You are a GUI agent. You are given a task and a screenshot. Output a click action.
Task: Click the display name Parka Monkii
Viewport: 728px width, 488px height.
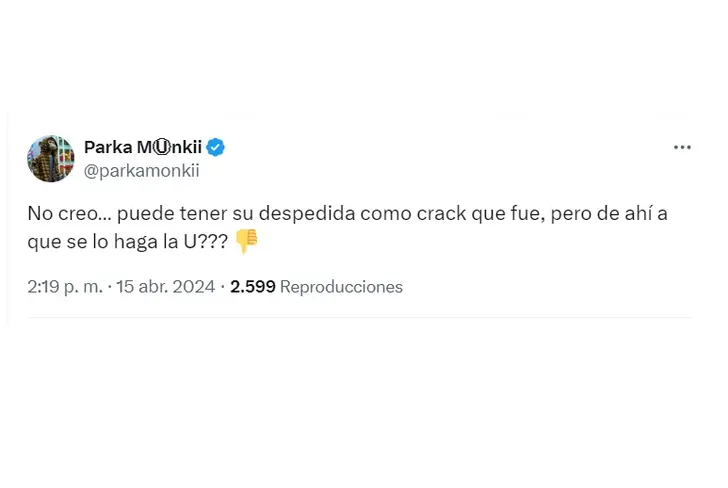[x=142, y=148]
